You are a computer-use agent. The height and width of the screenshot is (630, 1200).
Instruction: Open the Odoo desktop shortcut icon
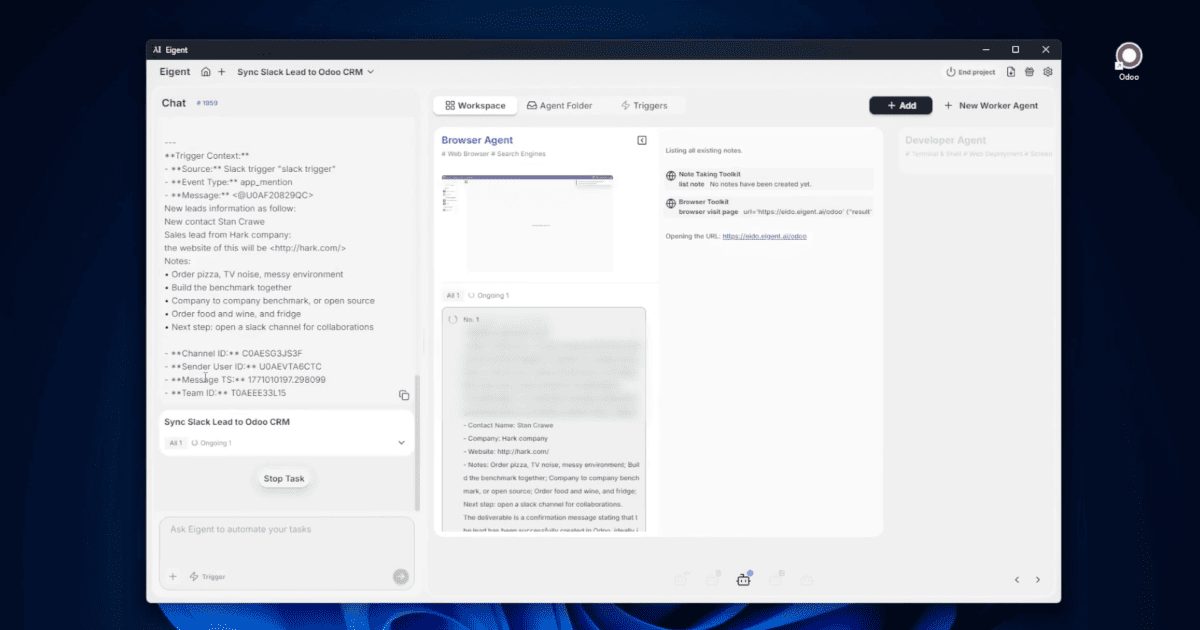pos(1128,62)
